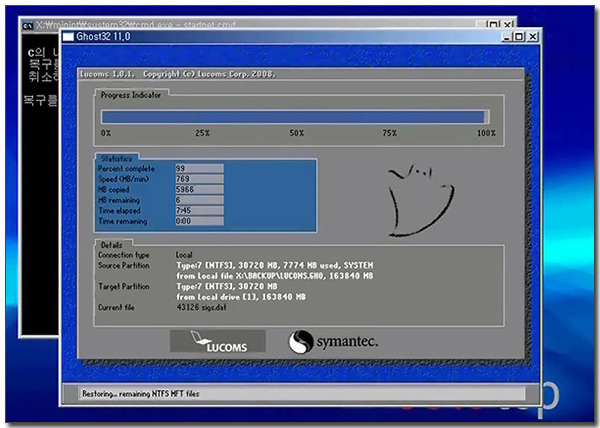600x428 pixels.
Task: Click the Time elapsed value 7:45
Action: pyautogui.click(x=199, y=210)
